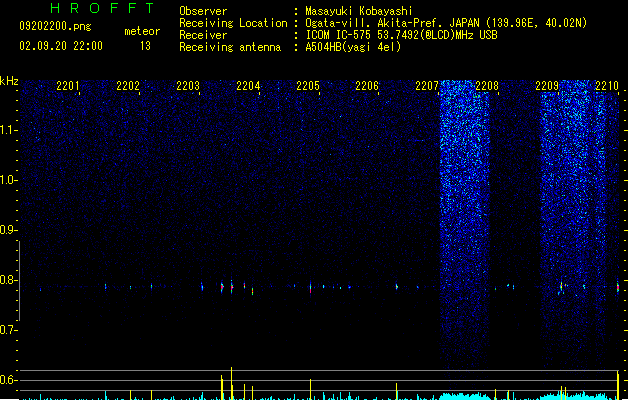Click the 2202 time marker
629x400 pixels.
128,86
